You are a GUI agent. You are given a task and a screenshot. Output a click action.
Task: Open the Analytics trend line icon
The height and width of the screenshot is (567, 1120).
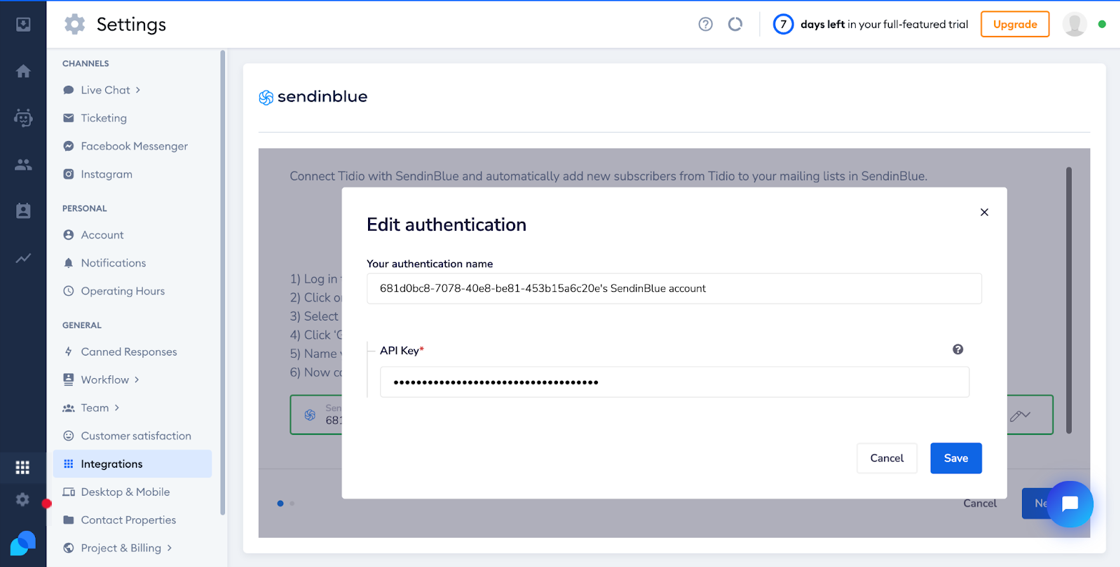tap(23, 258)
